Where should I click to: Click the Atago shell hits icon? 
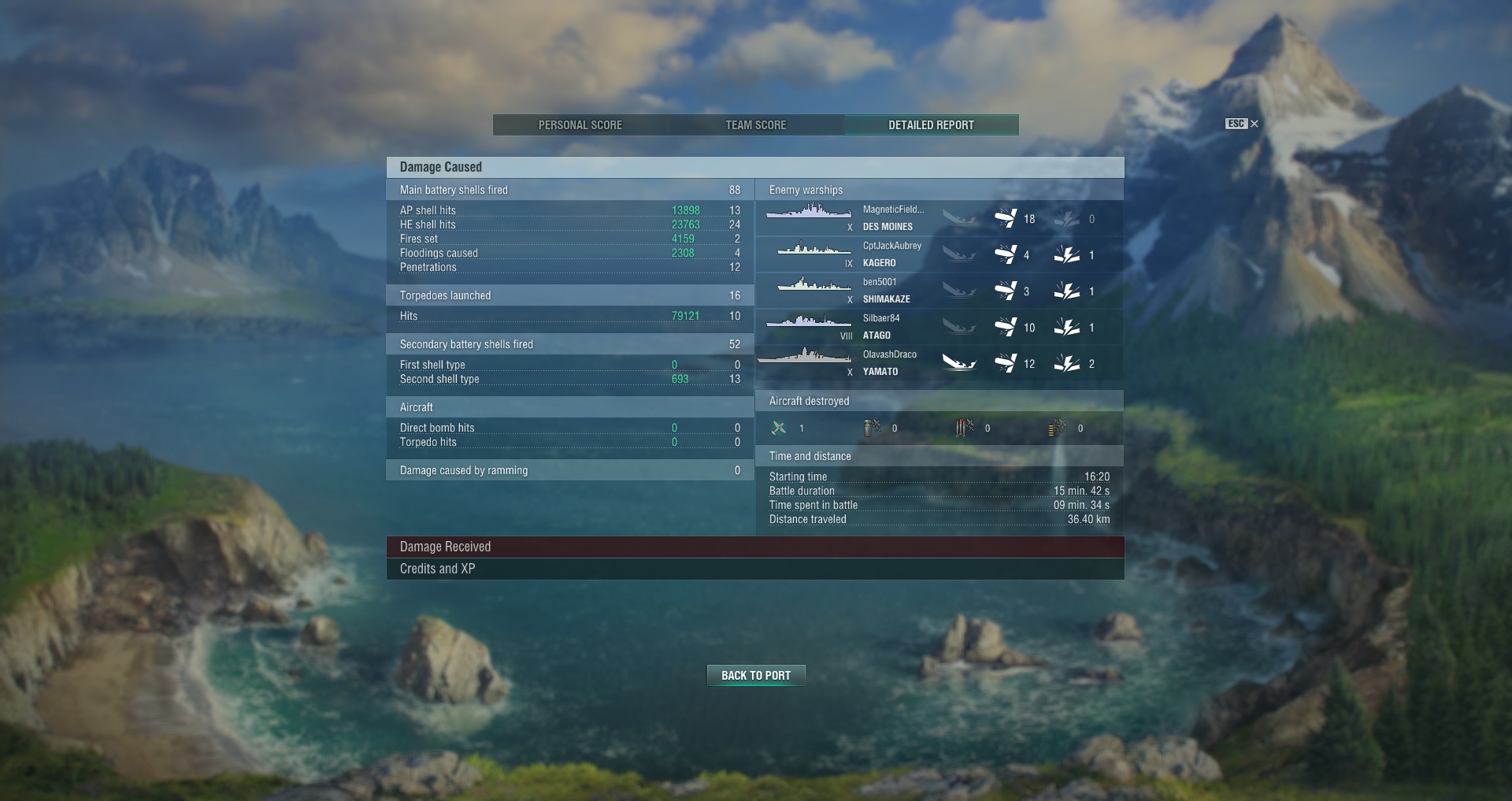[x=1006, y=327]
